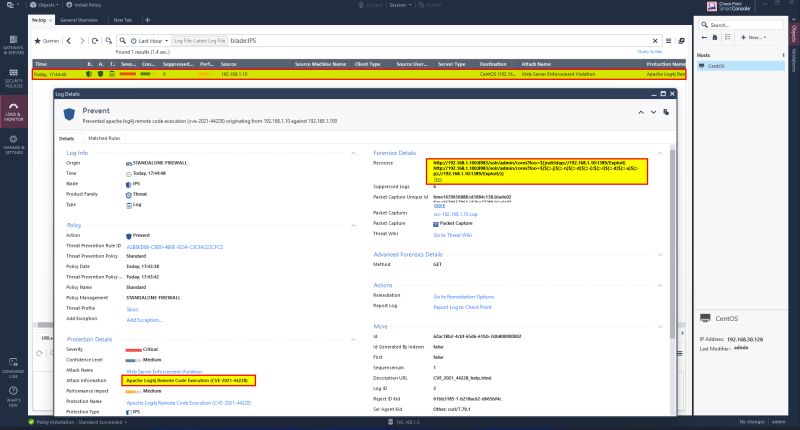Go forward with the right arrow
Screen dimensions: 800x430
click(82, 41)
